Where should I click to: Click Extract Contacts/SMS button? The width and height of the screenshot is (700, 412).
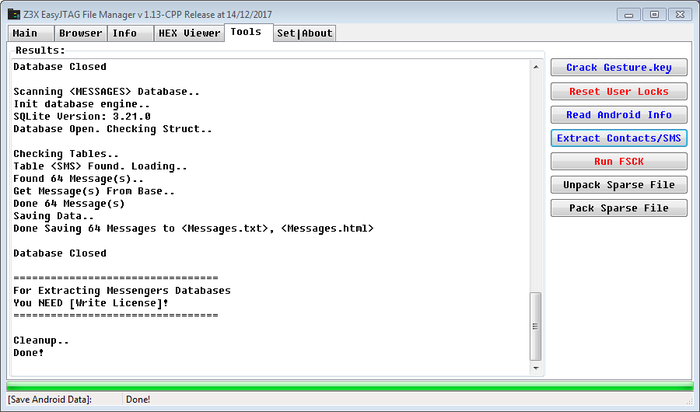(x=619, y=138)
